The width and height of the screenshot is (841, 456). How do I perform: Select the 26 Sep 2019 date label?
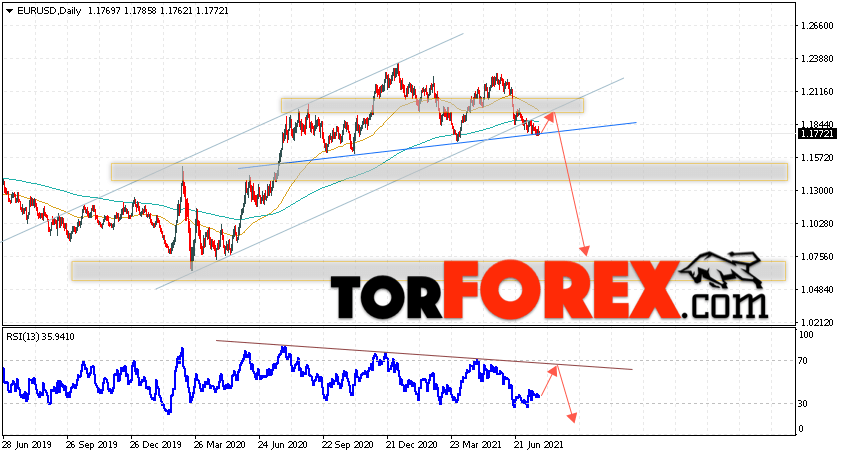(91, 445)
